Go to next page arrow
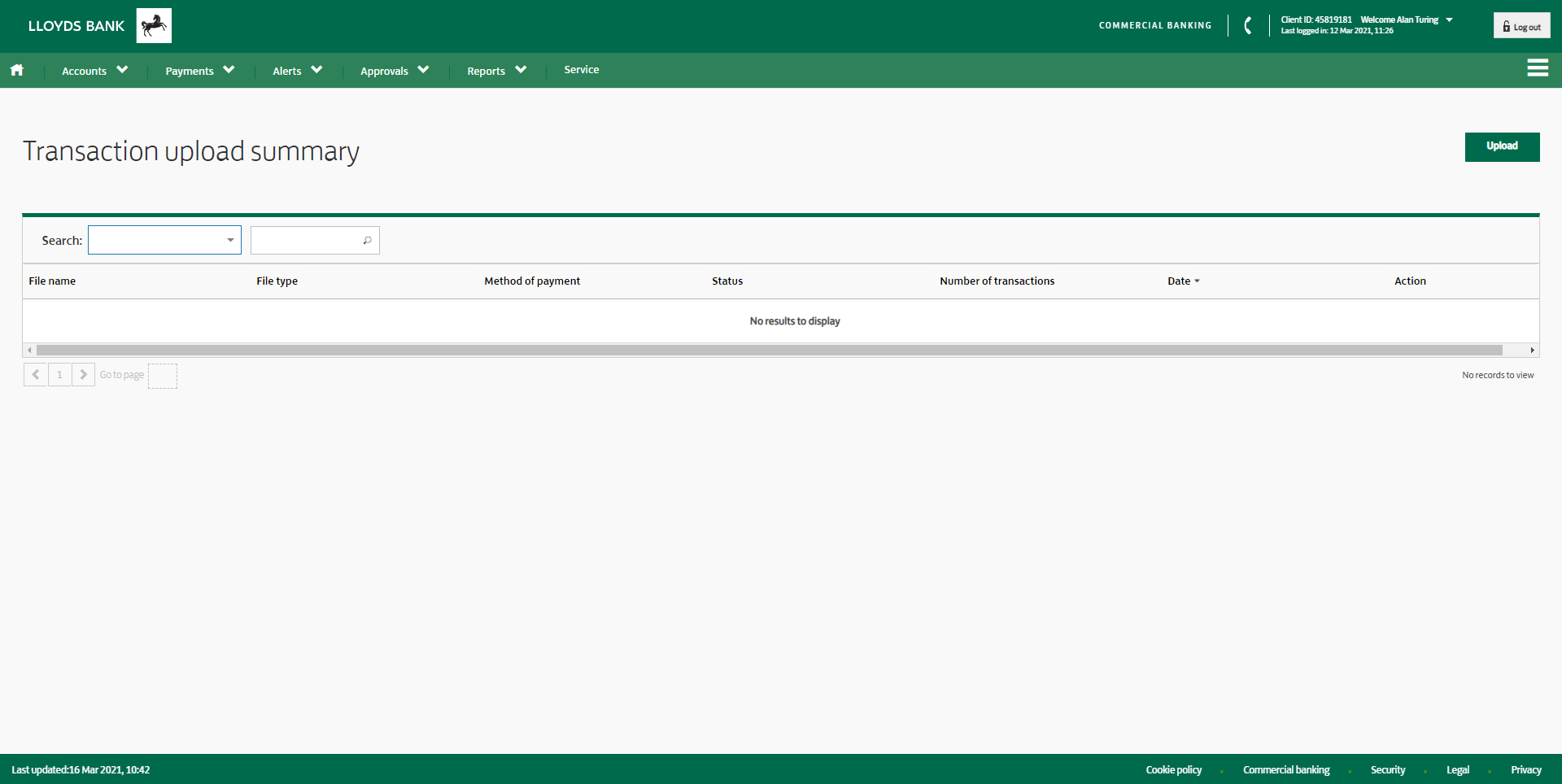1562x784 pixels. pyautogui.click(x=83, y=375)
